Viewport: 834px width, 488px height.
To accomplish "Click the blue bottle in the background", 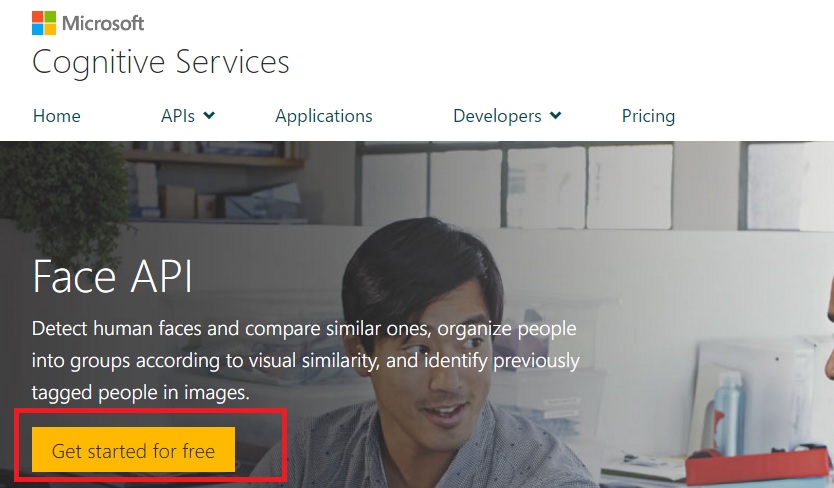I will point(731,409).
